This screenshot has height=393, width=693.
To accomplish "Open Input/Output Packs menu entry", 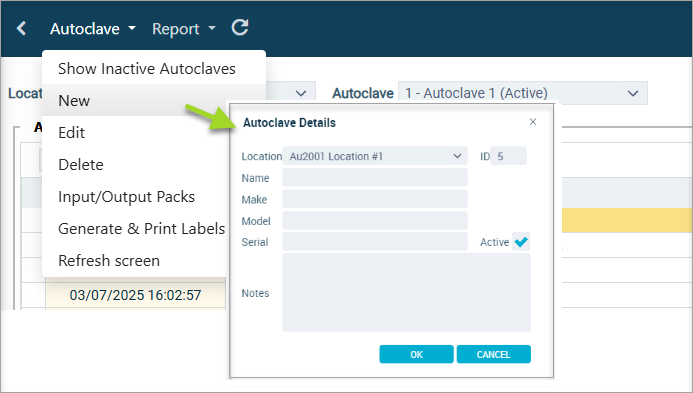I will [x=135, y=197].
